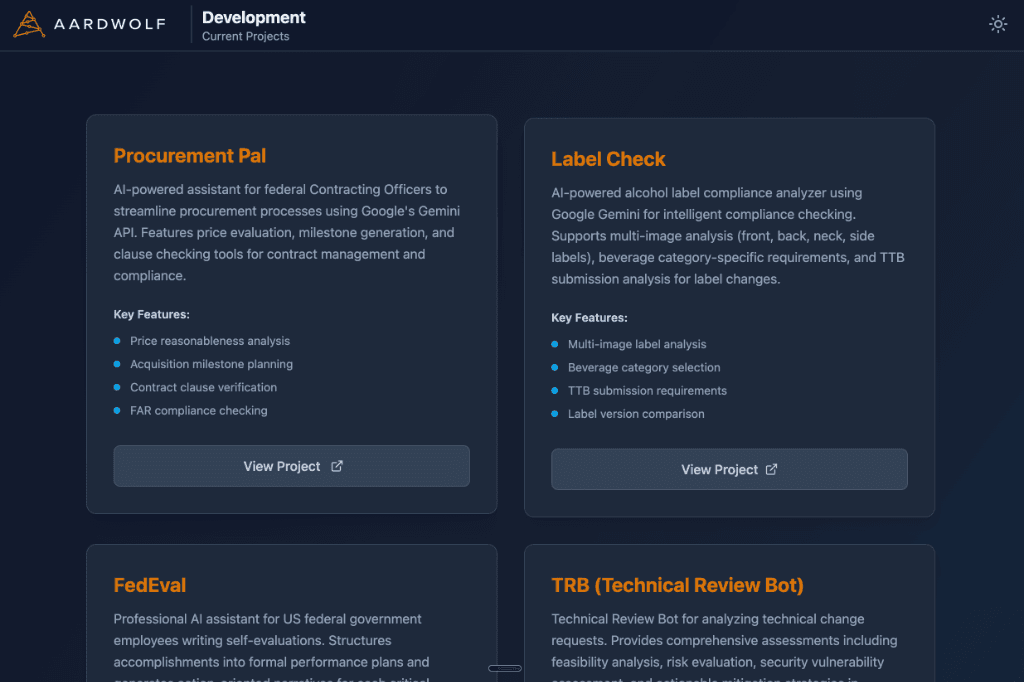This screenshot has width=1024, height=682.
Task: Click the external-link icon on Procurement Pal's button
Action: tap(336, 466)
